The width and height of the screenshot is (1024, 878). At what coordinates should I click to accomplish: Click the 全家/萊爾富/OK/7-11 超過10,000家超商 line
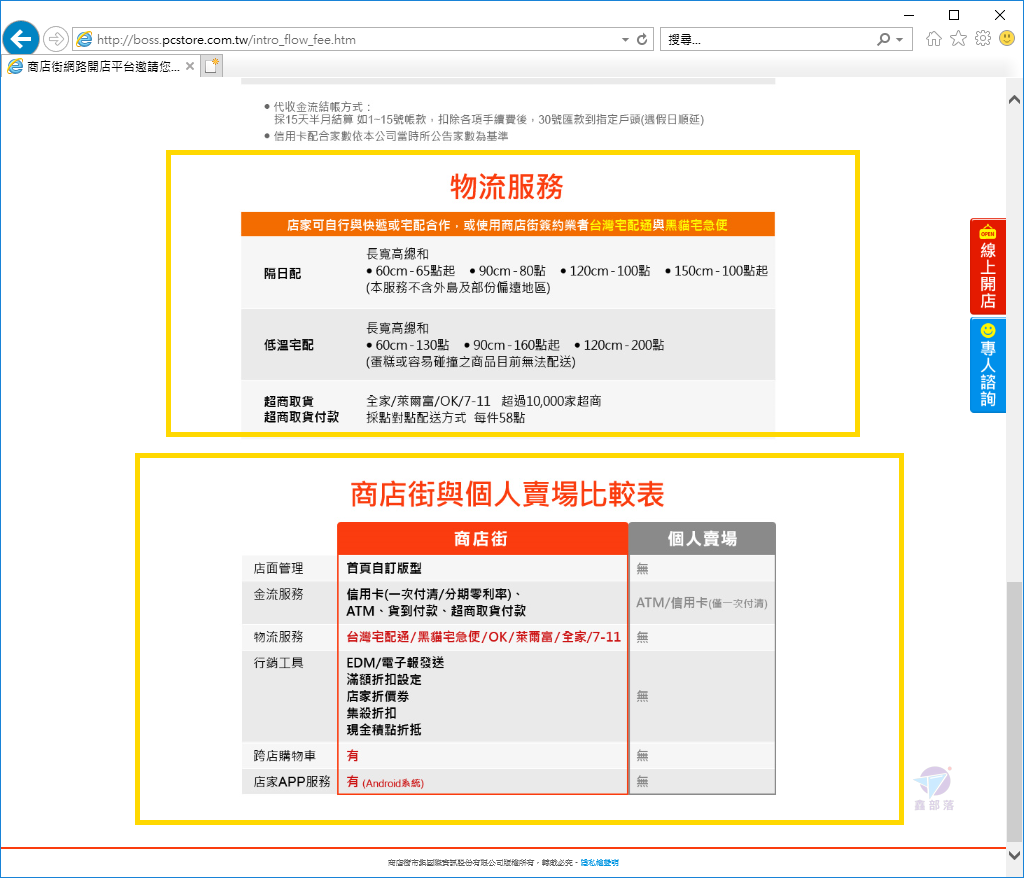tap(483, 401)
